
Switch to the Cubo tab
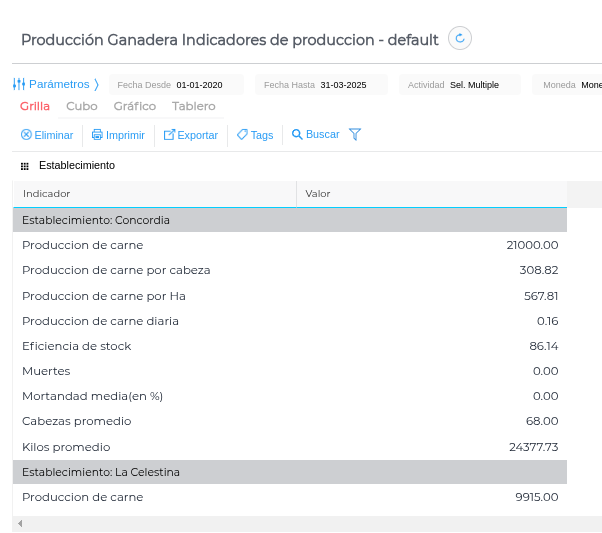[82, 106]
